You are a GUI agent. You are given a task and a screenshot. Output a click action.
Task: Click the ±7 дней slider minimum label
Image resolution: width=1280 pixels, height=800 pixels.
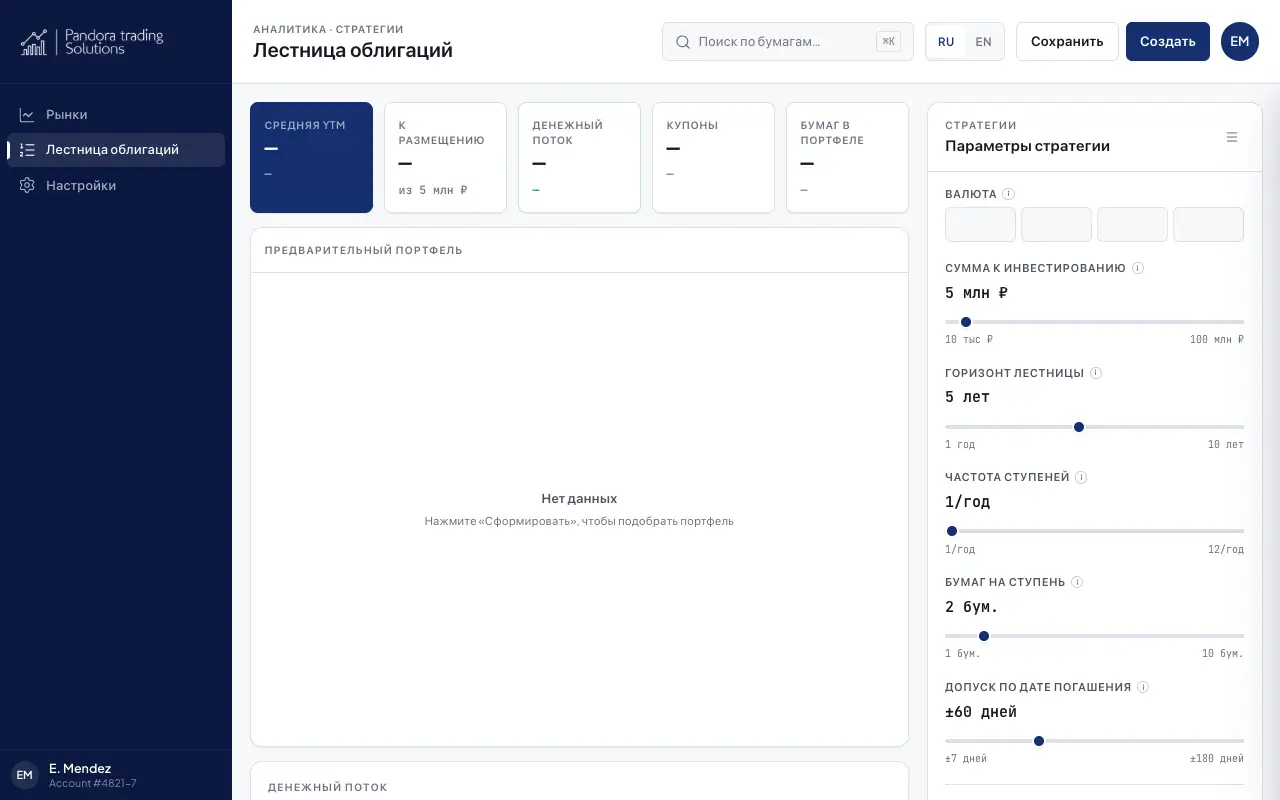966,759
